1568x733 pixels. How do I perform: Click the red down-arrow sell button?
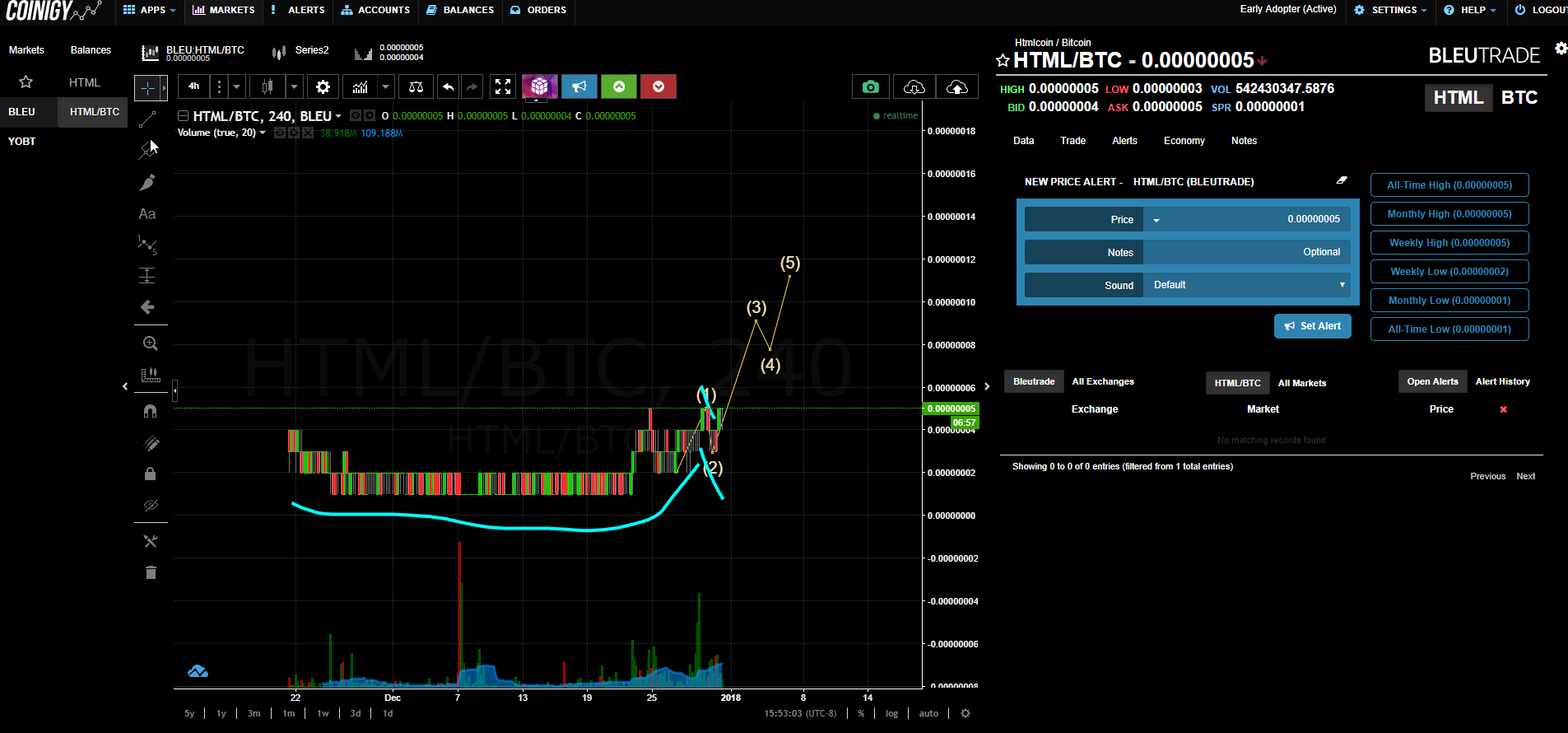coord(658,86)
